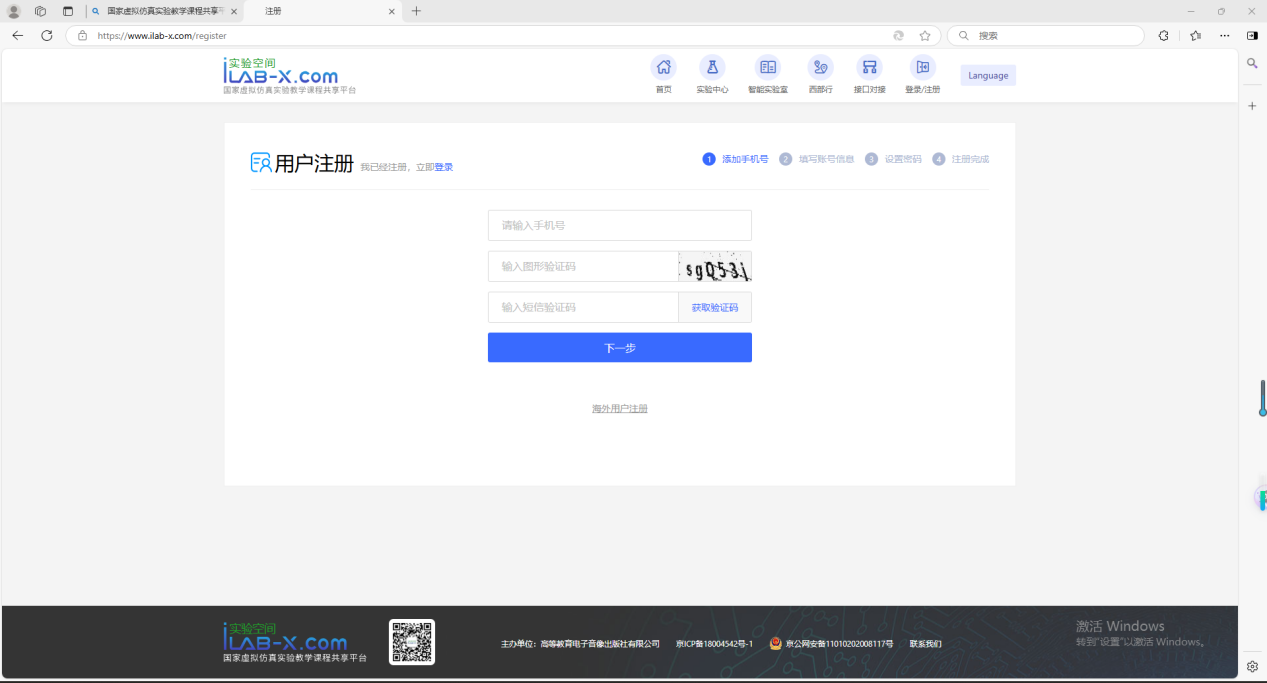Open the 西部行 navigation icon
Screen dimensions: 1267x683
[820, 68]
